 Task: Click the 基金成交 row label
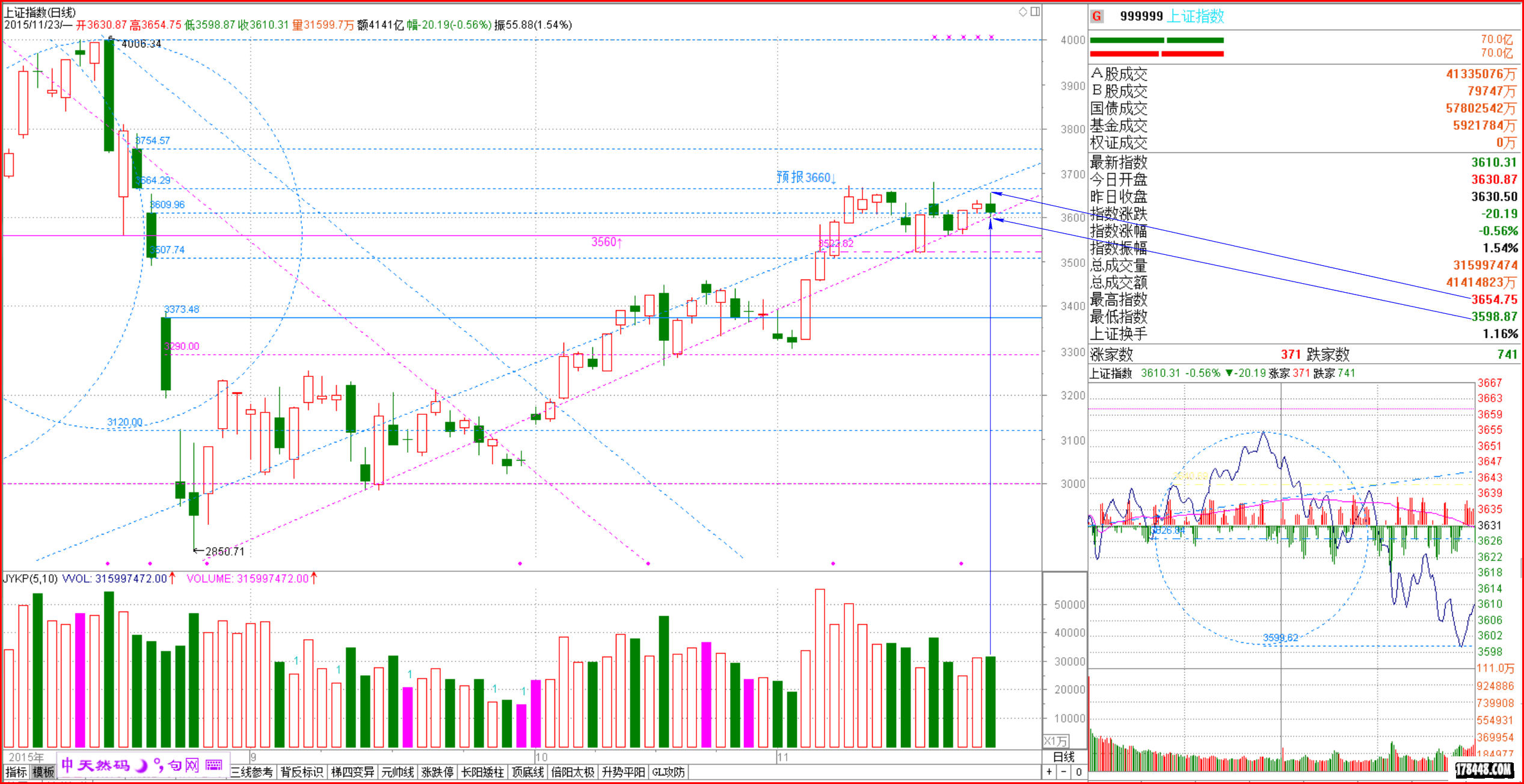1119,126
